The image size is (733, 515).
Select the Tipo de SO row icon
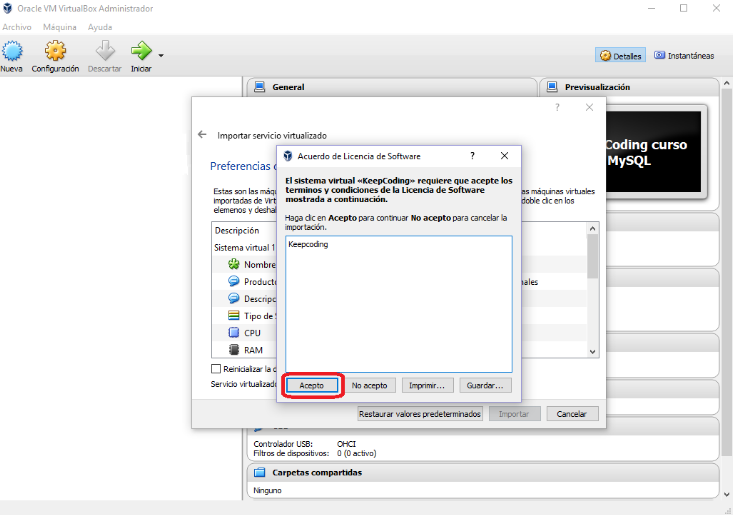pos(234,315)
